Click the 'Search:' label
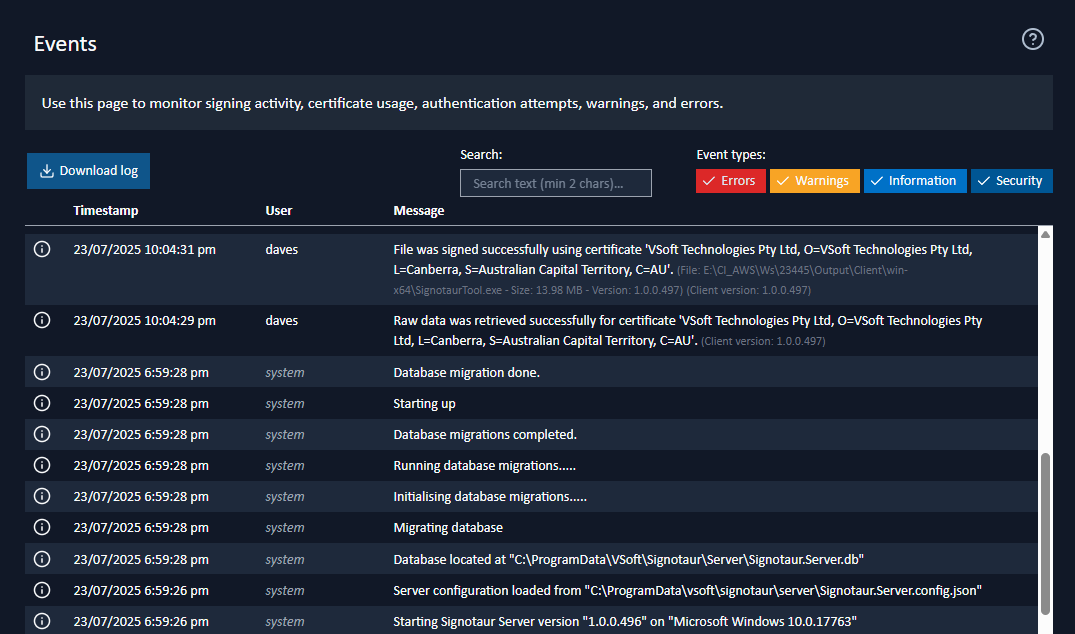1075x634 pixels. (x=481, y=154)
